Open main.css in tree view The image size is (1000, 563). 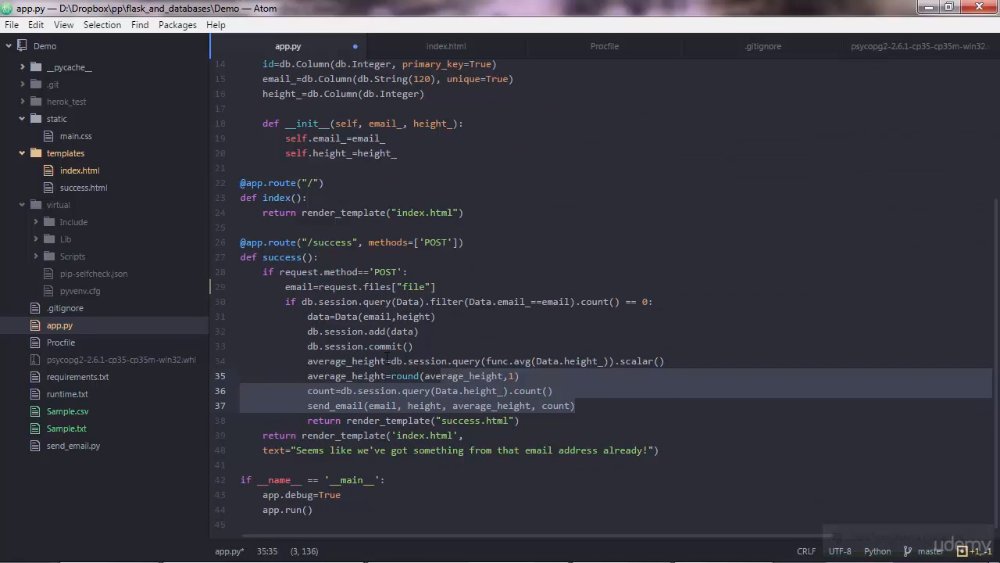76,136
